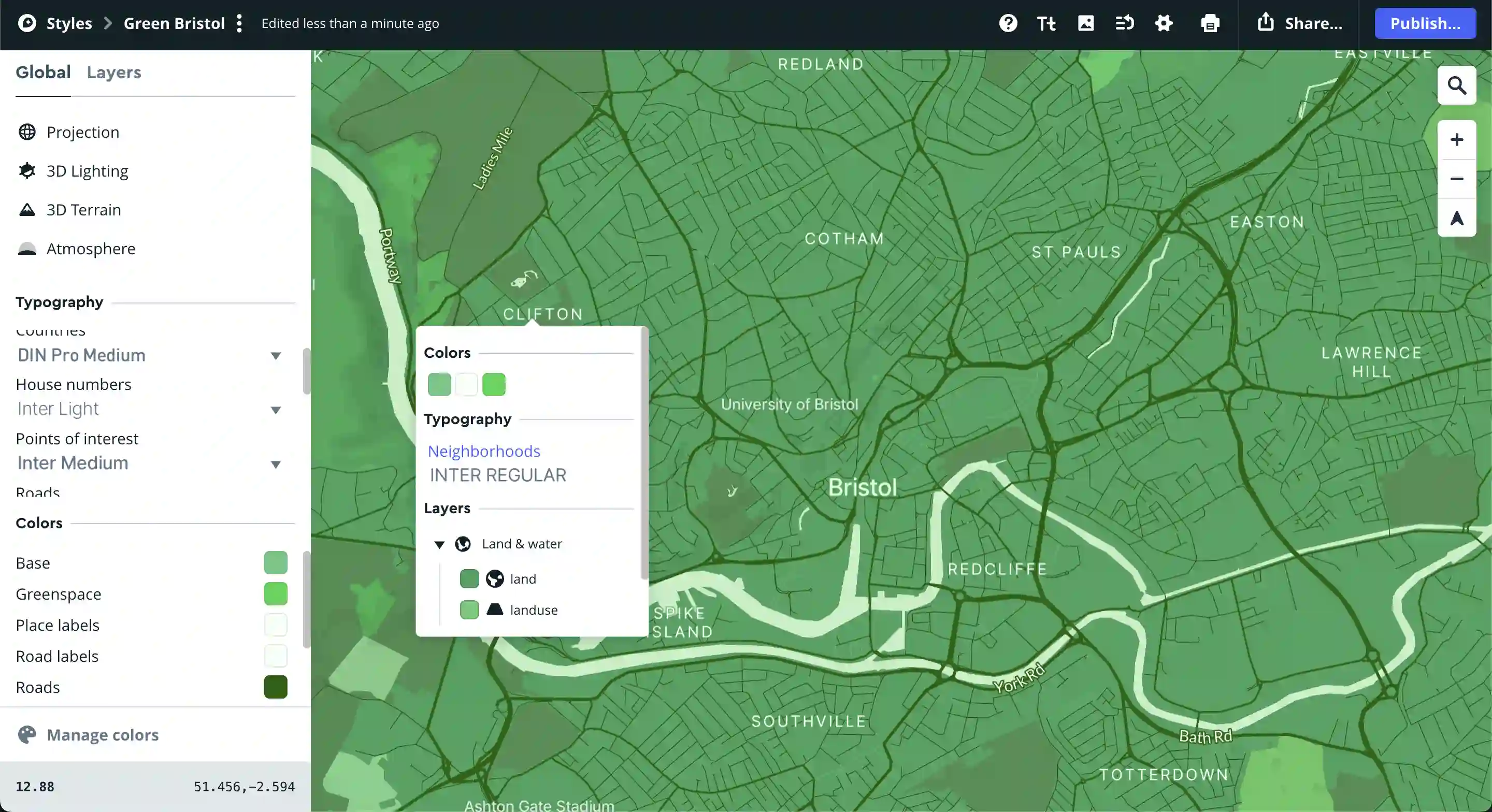
Task: Open the Neighborhoods typography link
Action: click(x=484, y=451)
